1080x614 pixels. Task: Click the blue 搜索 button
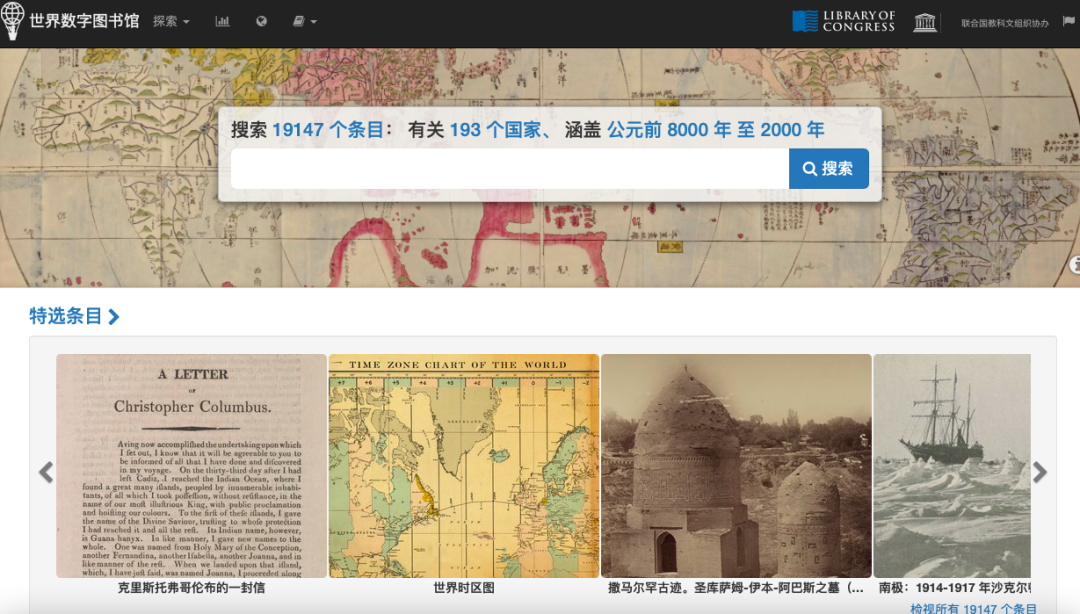[829, 168]
